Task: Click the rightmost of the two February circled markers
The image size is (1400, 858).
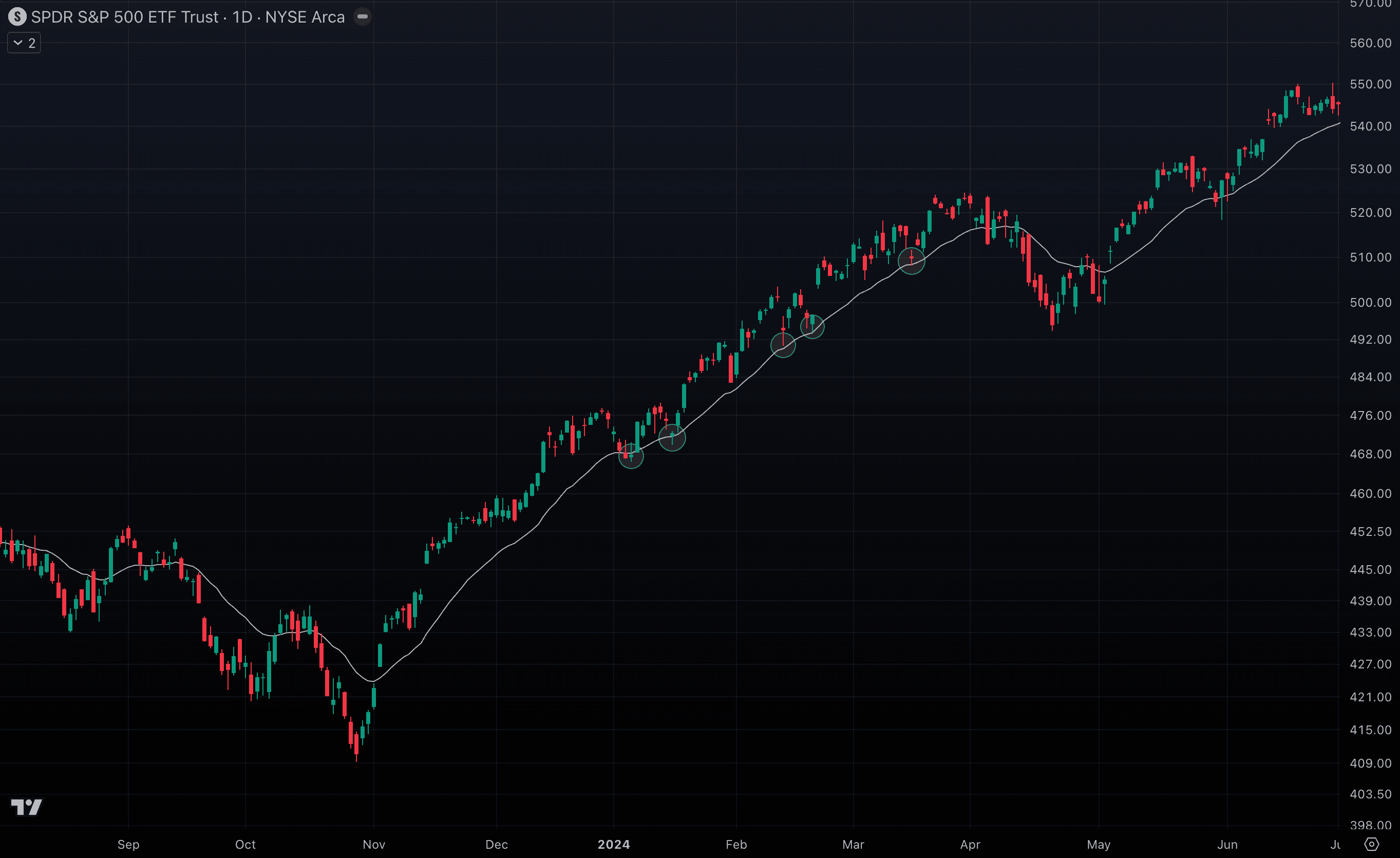Action: point(812,326)
